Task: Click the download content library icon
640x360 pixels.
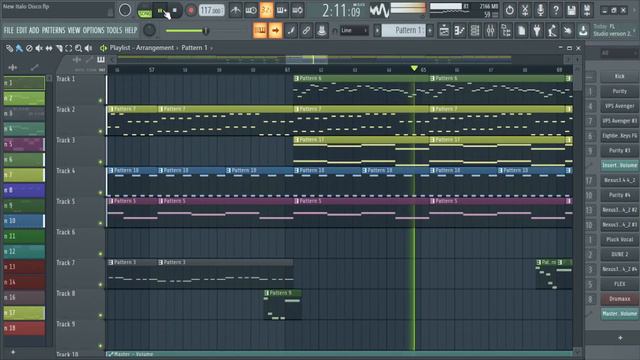Action: (583, 31)
